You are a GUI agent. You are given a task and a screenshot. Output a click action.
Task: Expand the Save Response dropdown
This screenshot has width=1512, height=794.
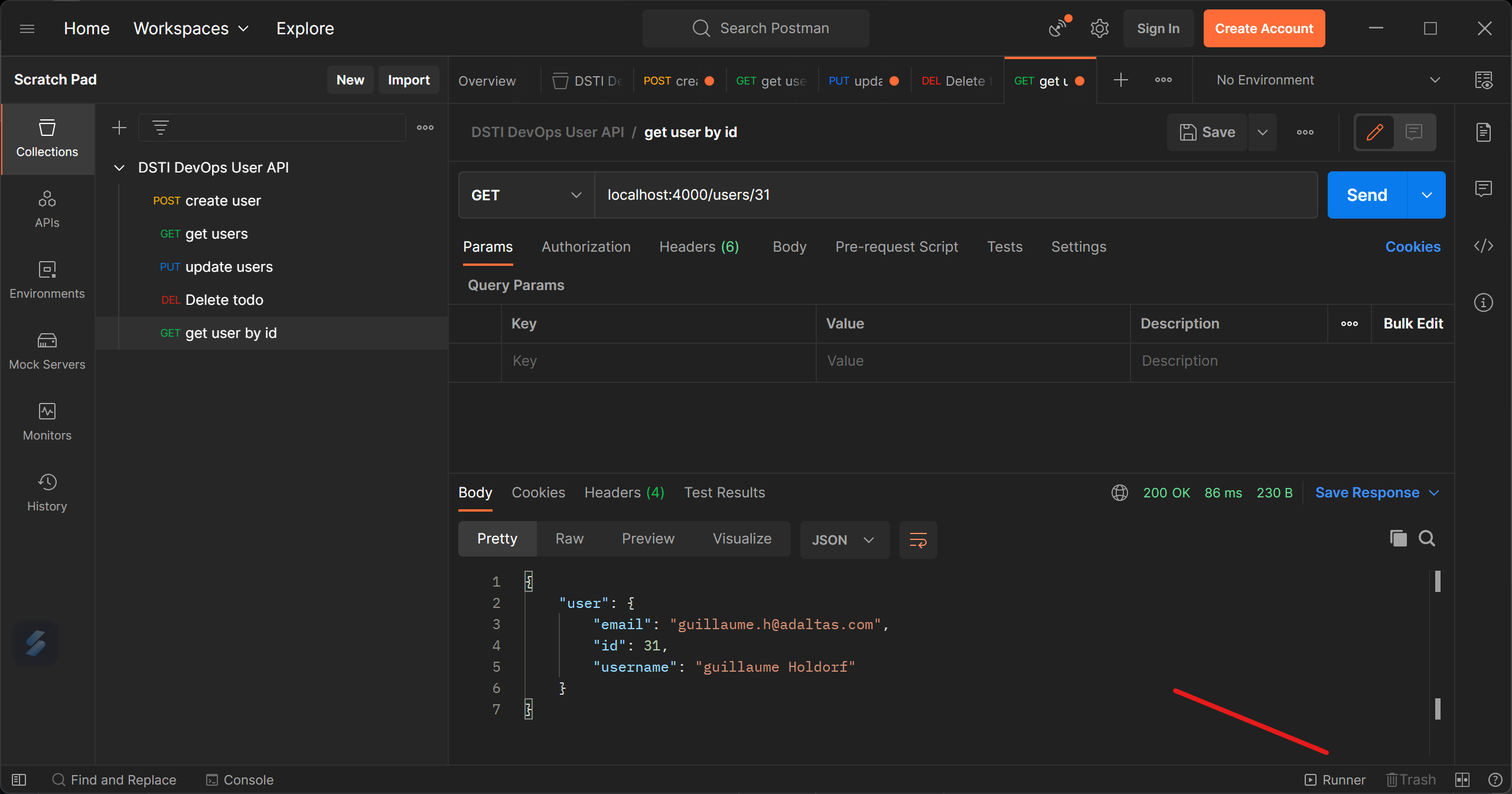pos(1377,493)
